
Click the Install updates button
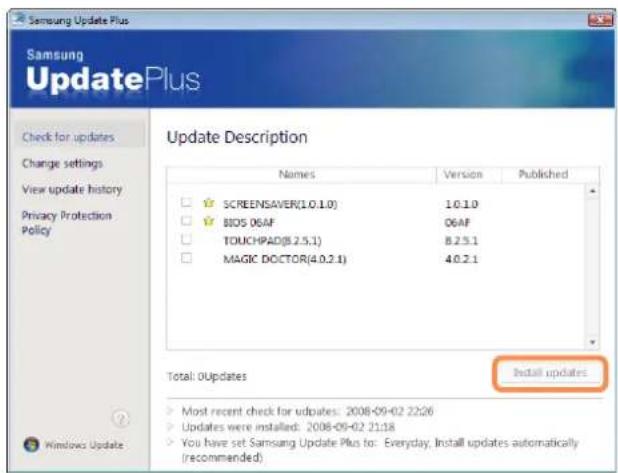tap(550, 373)
